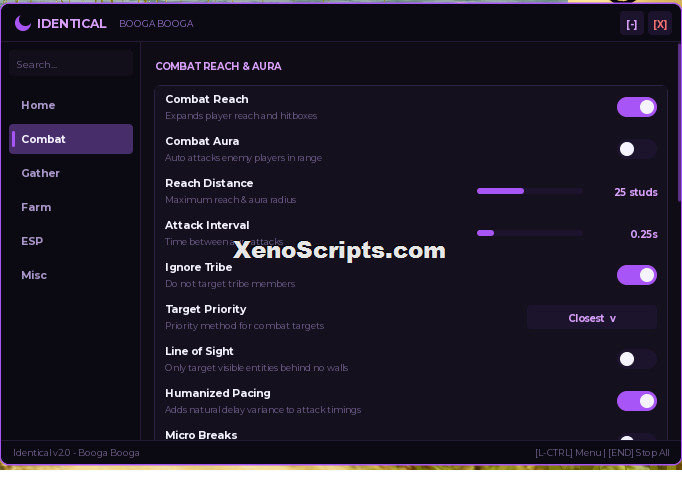Click '[L-CTRL] Menu | [END] Stop All' text
Viewport: 682px width, 500px height.
(x=602, y=453)
